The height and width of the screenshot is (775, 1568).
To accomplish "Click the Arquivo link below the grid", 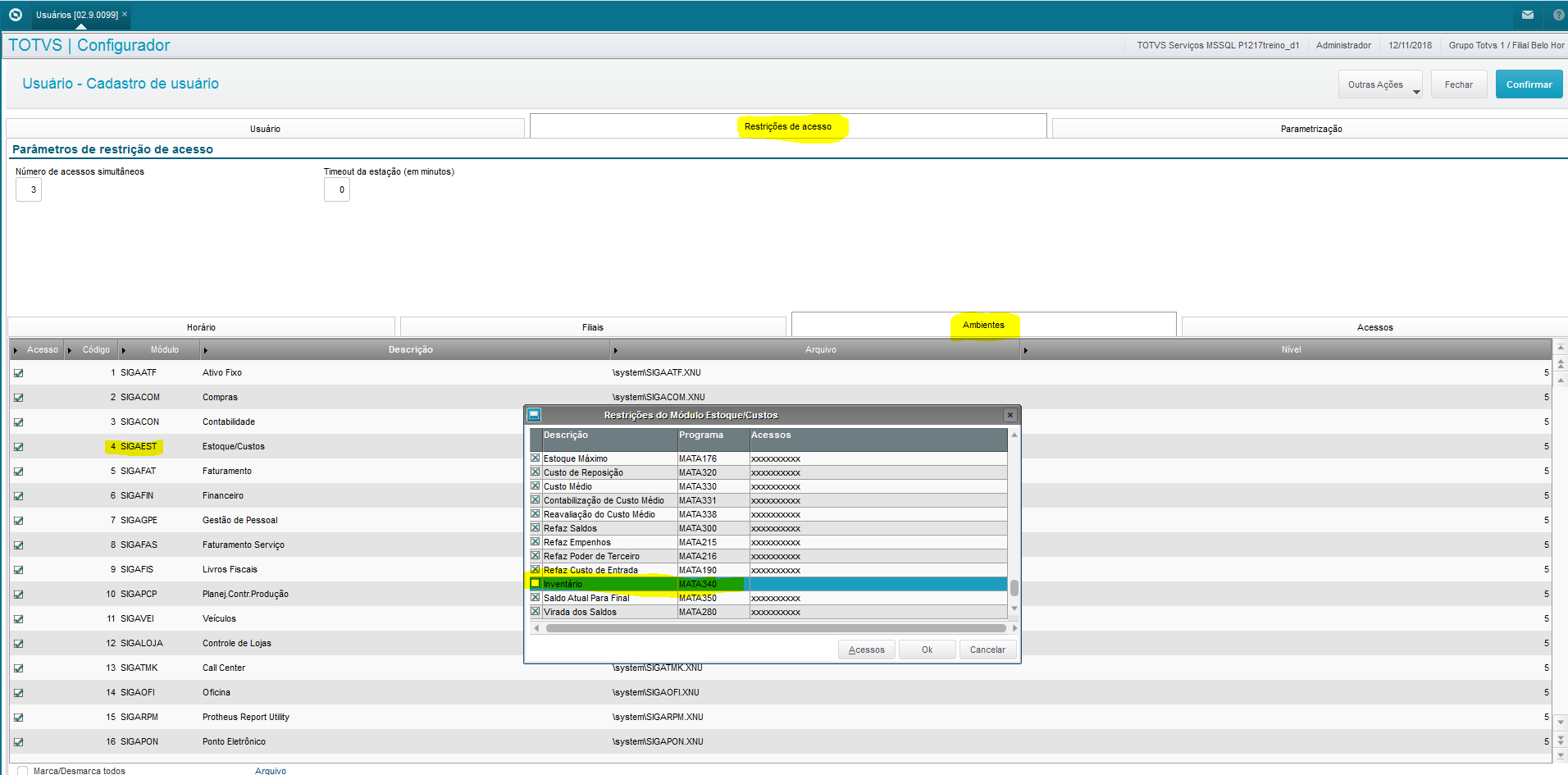I will coord(271,771).
